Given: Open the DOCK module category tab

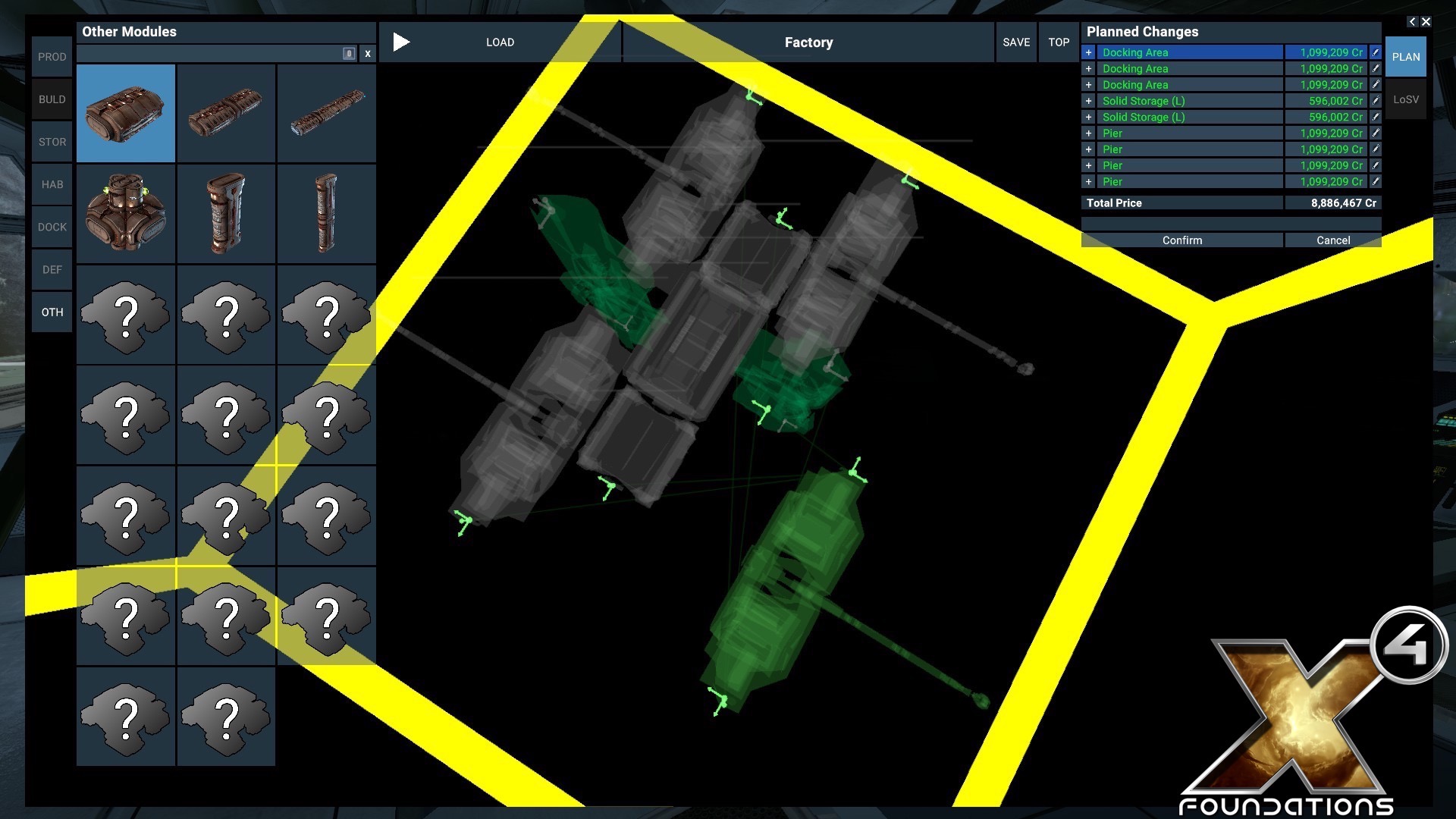Looking at the screenshot, I should coord(52,227).
